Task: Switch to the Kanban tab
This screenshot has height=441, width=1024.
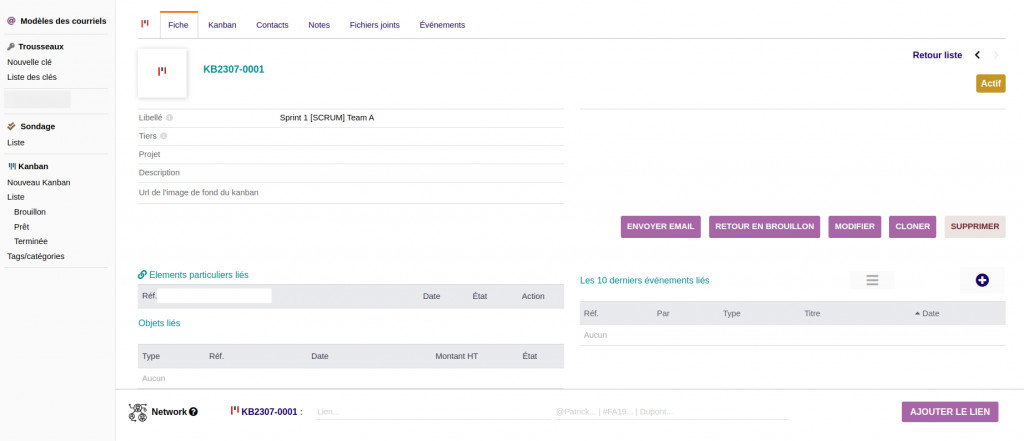Action: pyautogui.click(x=222, y=25)
